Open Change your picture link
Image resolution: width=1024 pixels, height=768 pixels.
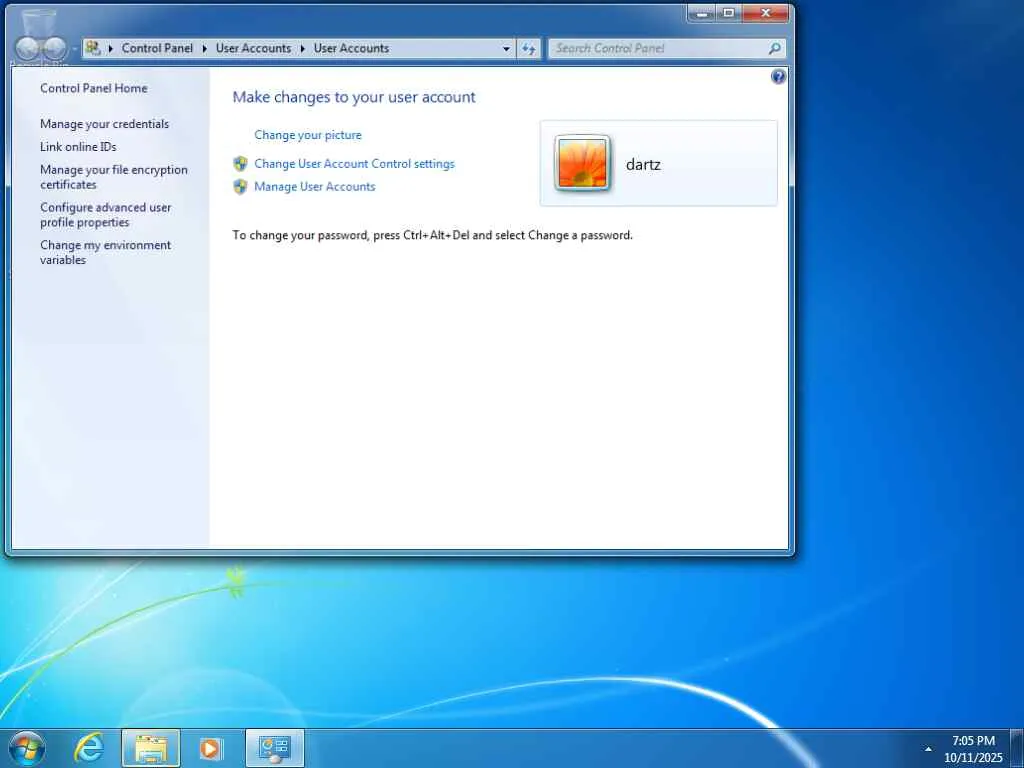308,135
